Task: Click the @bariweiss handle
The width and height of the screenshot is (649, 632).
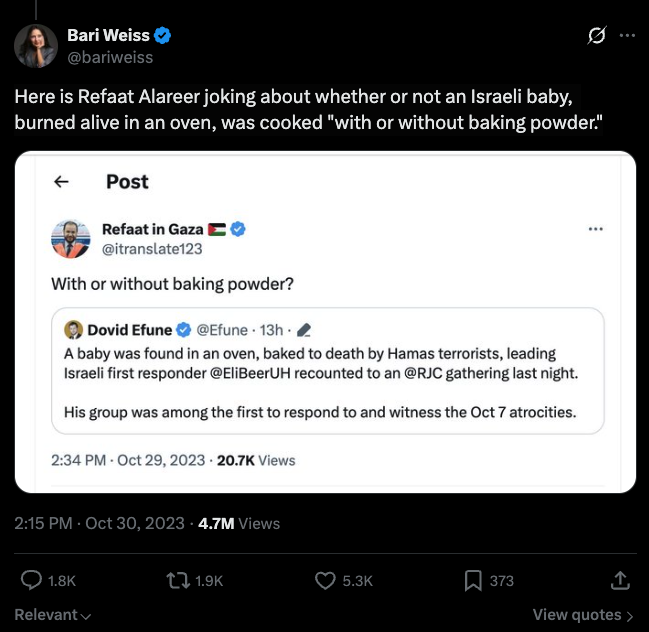Action: [x=109, y=57]
